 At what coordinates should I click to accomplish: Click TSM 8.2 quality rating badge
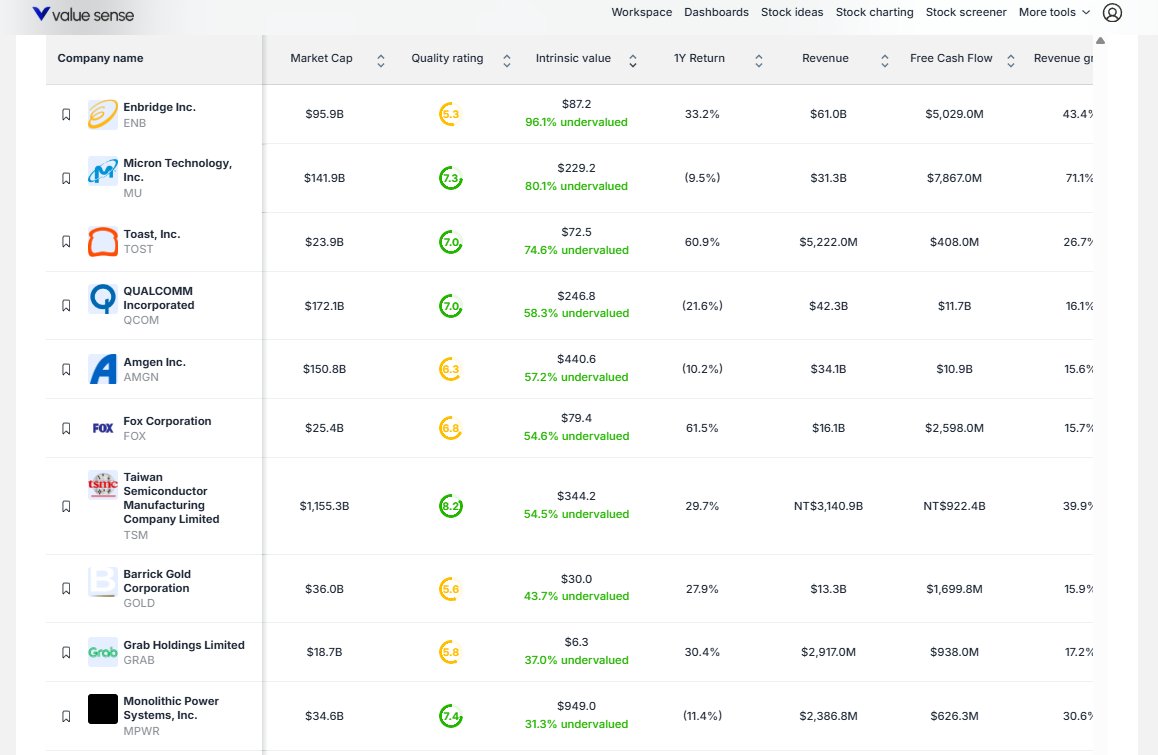pyautogui.click(x=450, y=506)
